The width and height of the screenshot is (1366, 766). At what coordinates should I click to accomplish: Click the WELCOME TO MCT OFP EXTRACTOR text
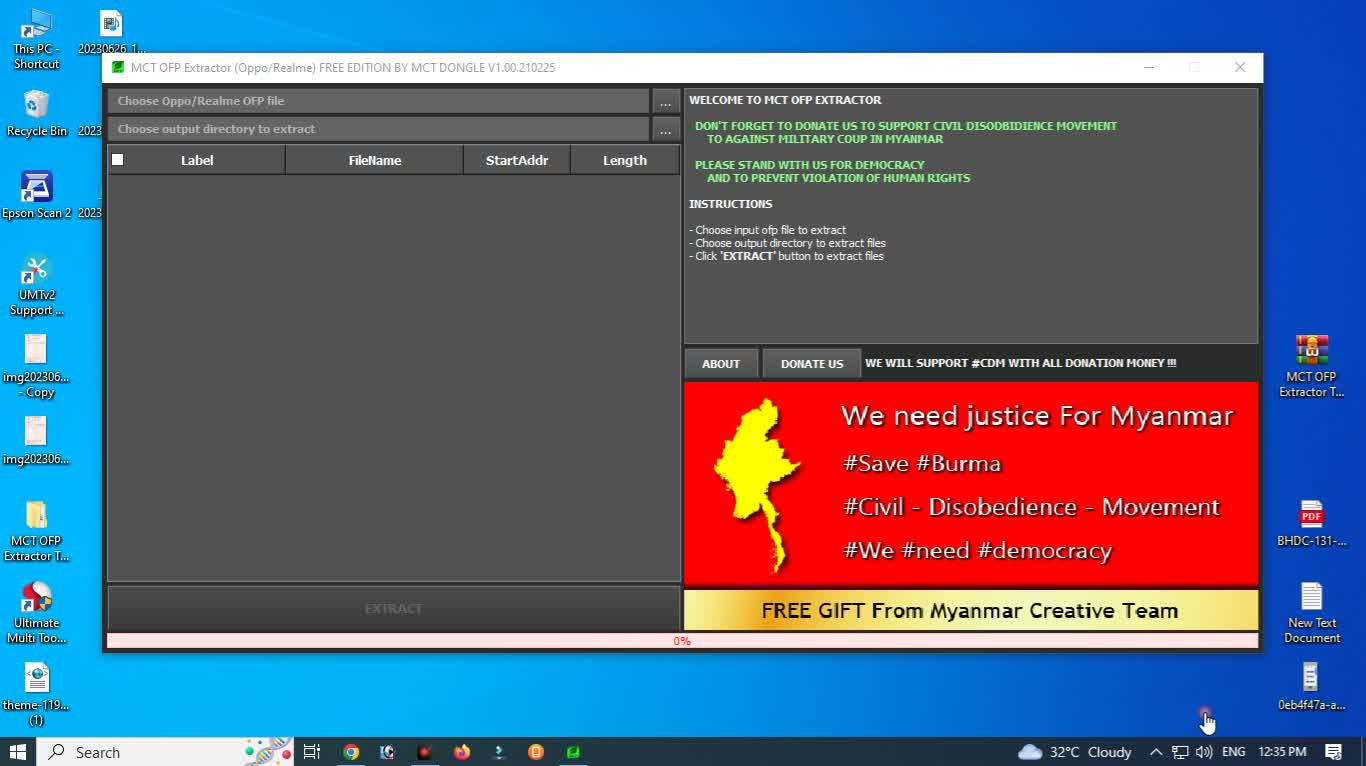click(785, 100)
